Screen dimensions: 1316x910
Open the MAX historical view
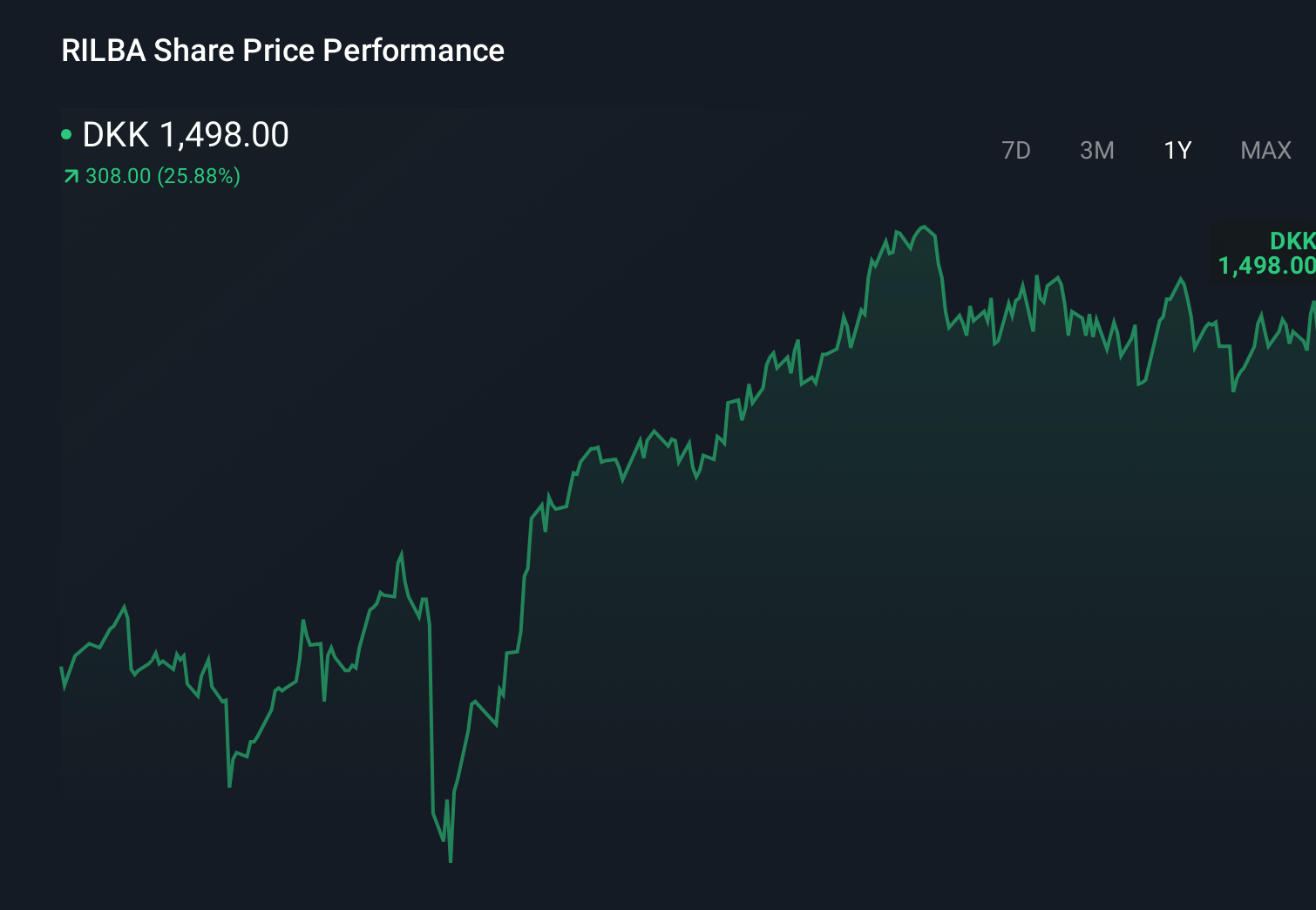[1265, 150]
